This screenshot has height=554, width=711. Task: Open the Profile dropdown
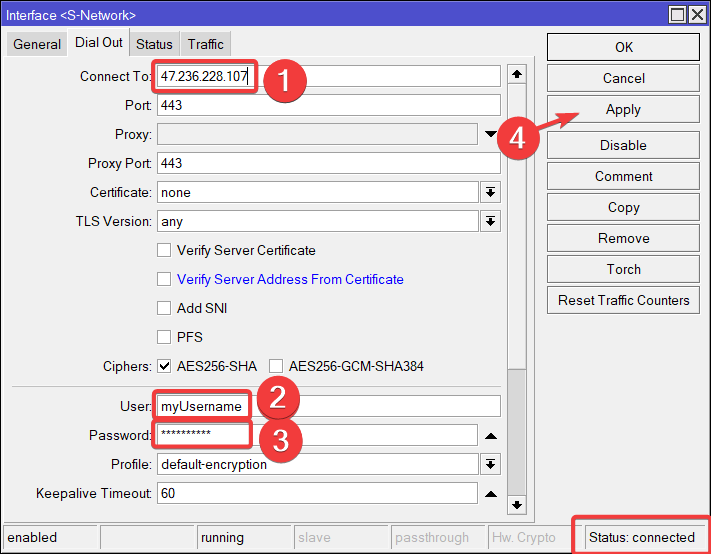490,464
